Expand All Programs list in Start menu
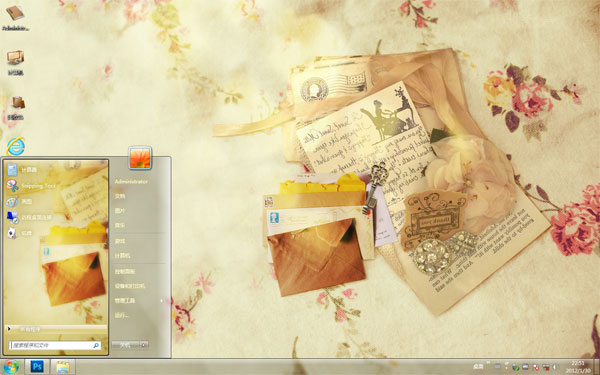Viewport: 600px width, 375px height. [56, 329]
